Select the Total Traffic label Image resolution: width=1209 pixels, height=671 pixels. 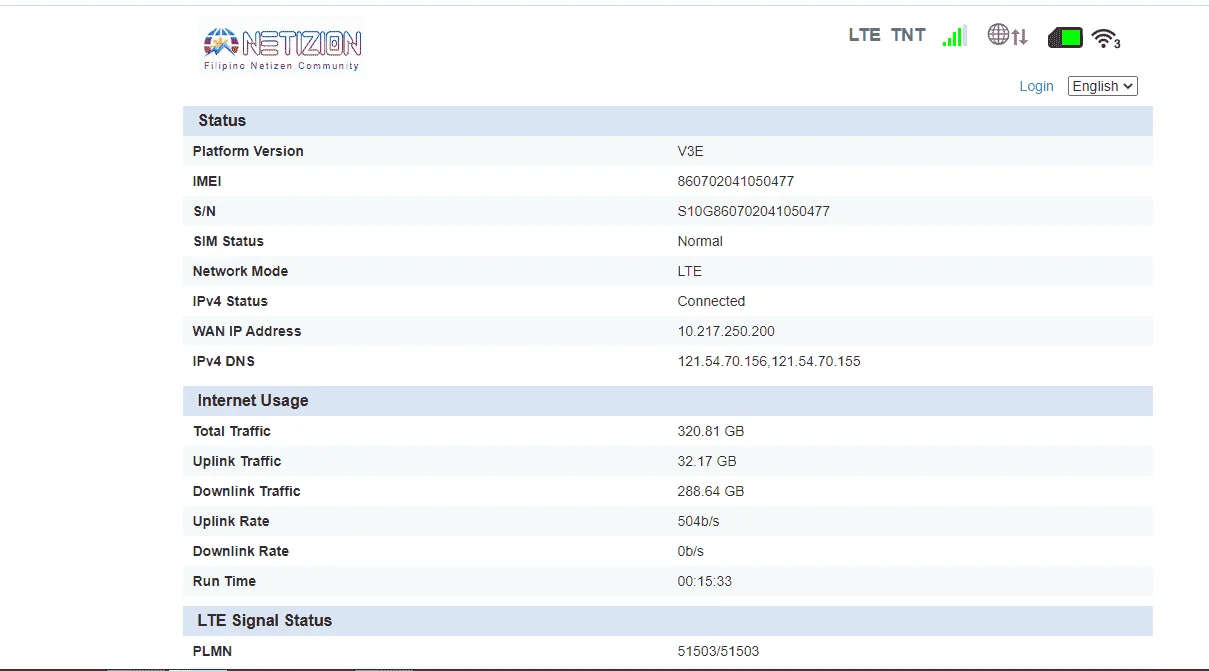coord(232,431)
